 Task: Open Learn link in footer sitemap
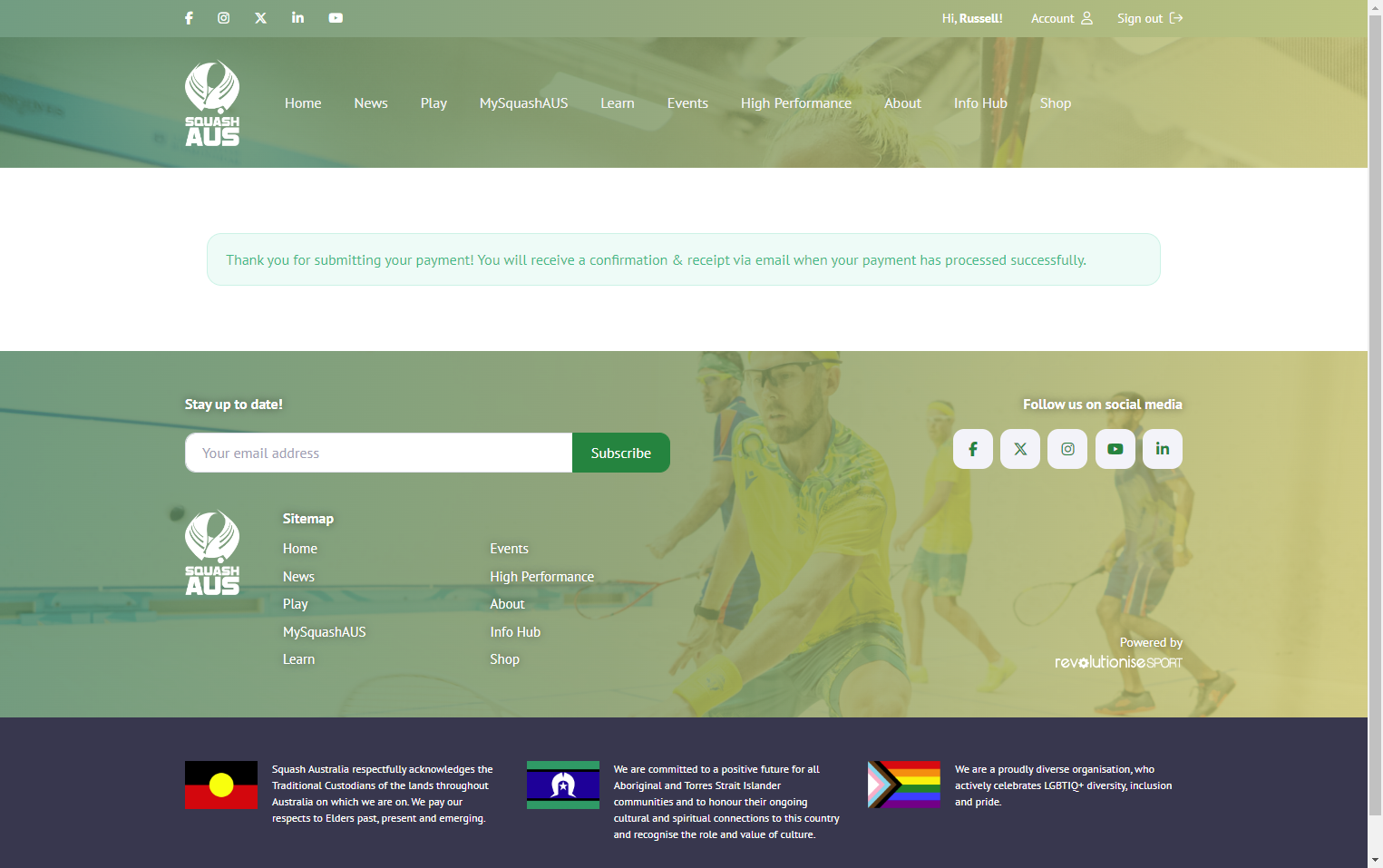click(299, 659)
